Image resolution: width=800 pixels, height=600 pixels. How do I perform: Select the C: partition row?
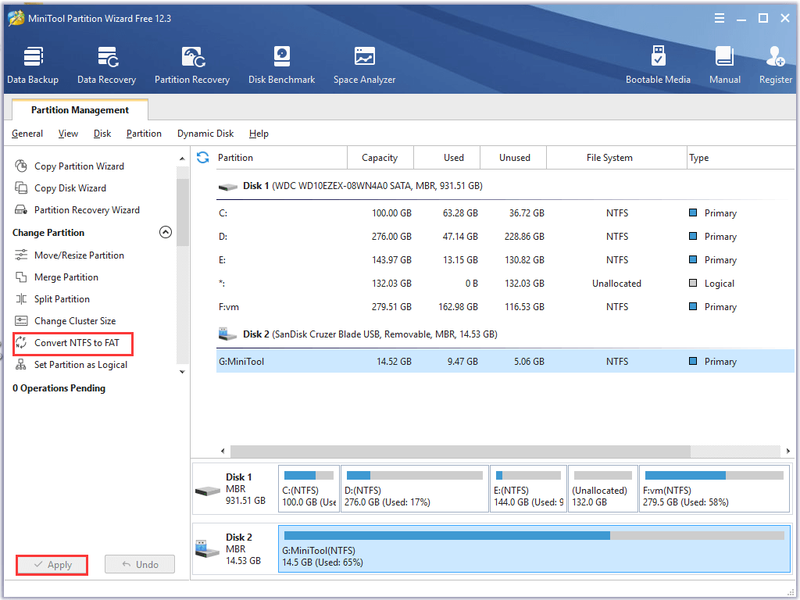tap(505, 213)
